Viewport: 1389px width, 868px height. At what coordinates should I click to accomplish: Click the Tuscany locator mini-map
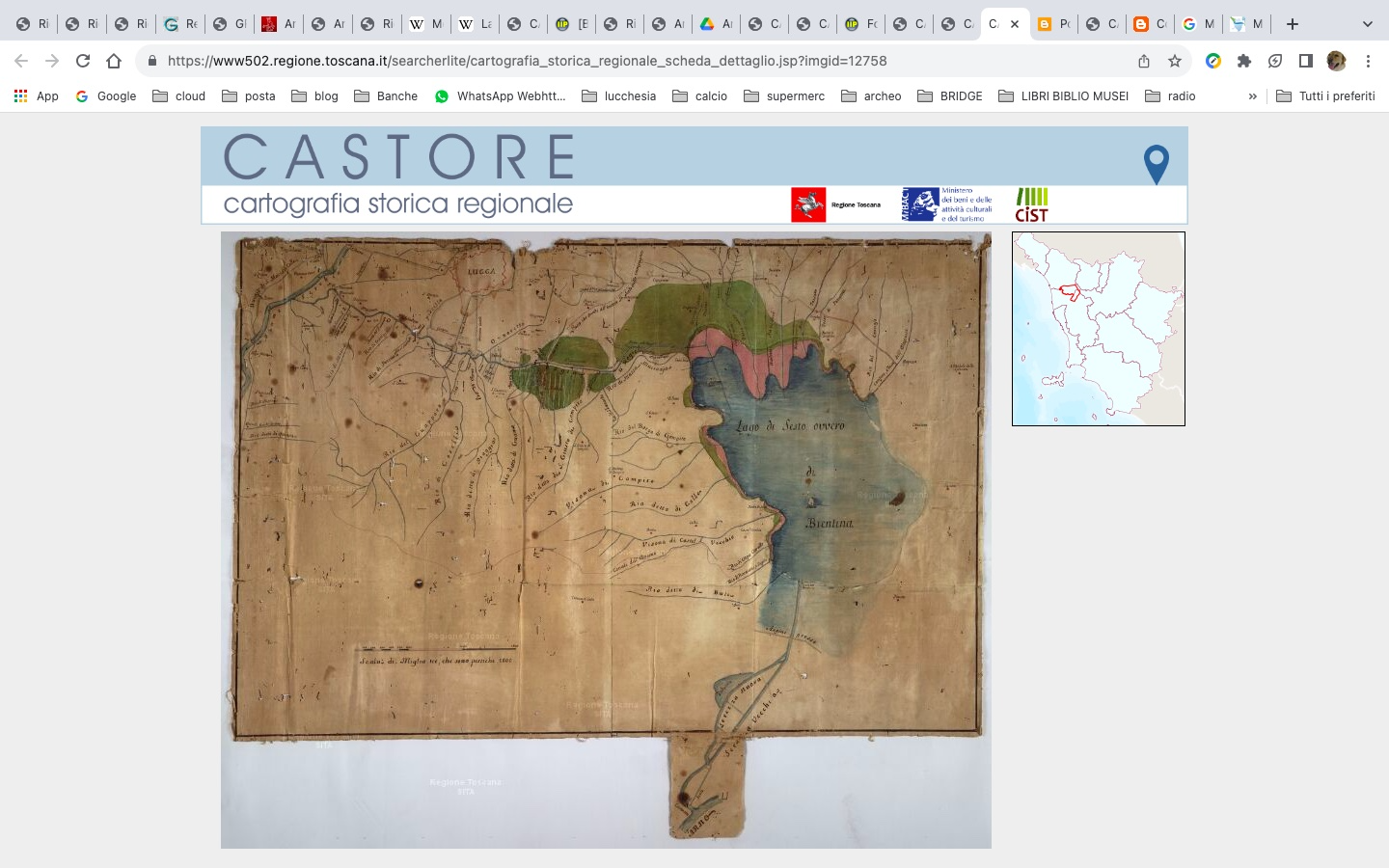(x=1099, y=329)
